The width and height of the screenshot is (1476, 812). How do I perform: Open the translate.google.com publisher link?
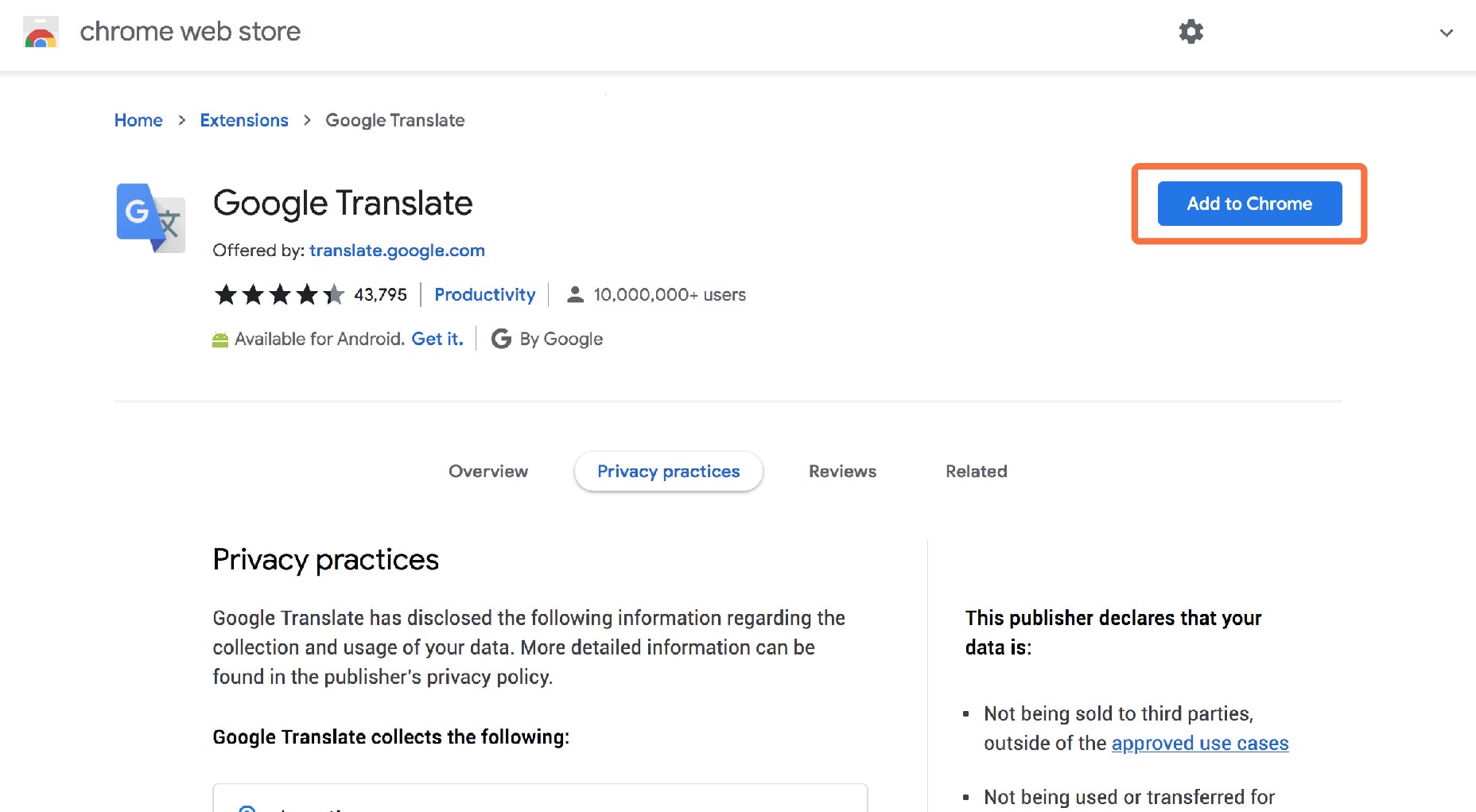(x=397, y=251)
